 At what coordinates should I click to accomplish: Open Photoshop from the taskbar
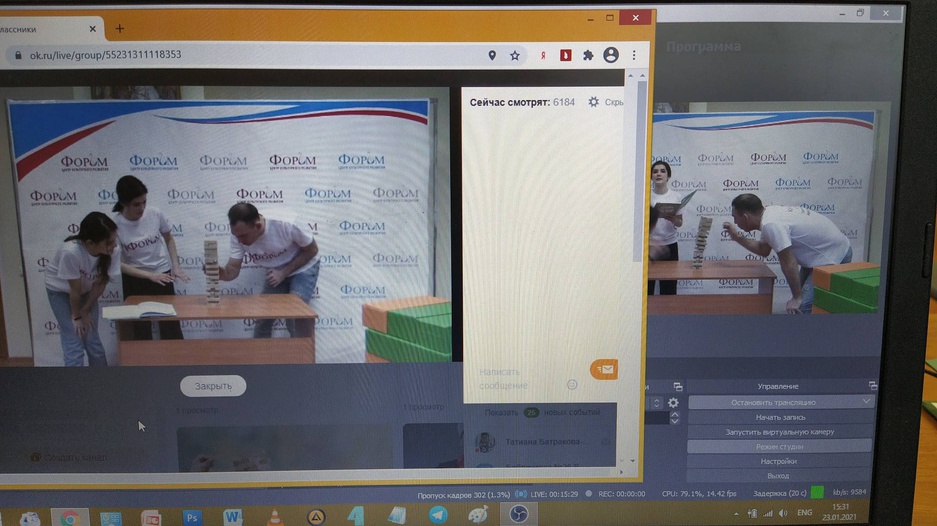[192, 517]
